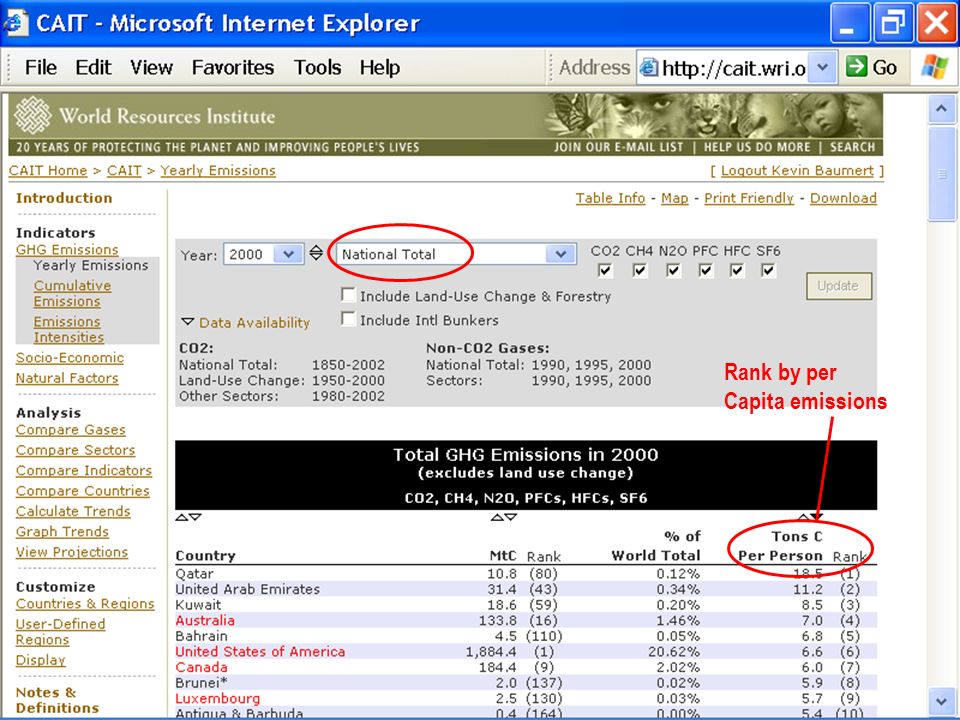Click the down sort arrow above Country column
This screenshot has height=720, width=960.
click(x=195, y=517)
